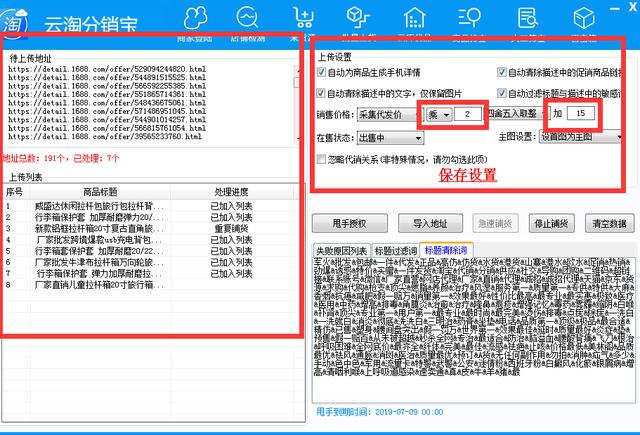Image resolution: width=640 pixels, height=435 pixels.
Task: Click the two-person account login icon
Action: coord(196,18)
